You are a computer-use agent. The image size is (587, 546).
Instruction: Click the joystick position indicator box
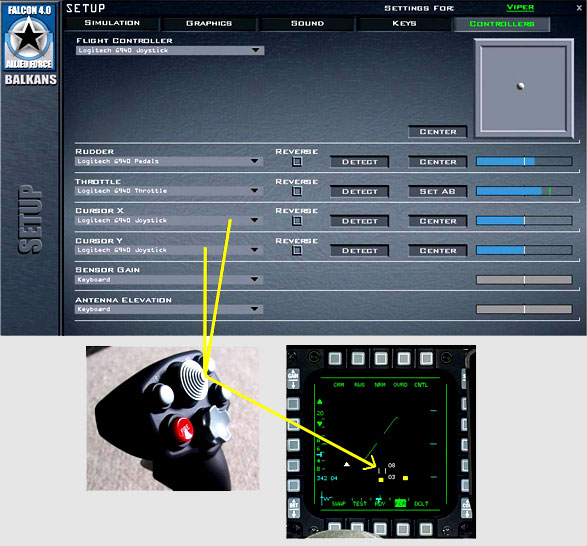coord(524,88)
